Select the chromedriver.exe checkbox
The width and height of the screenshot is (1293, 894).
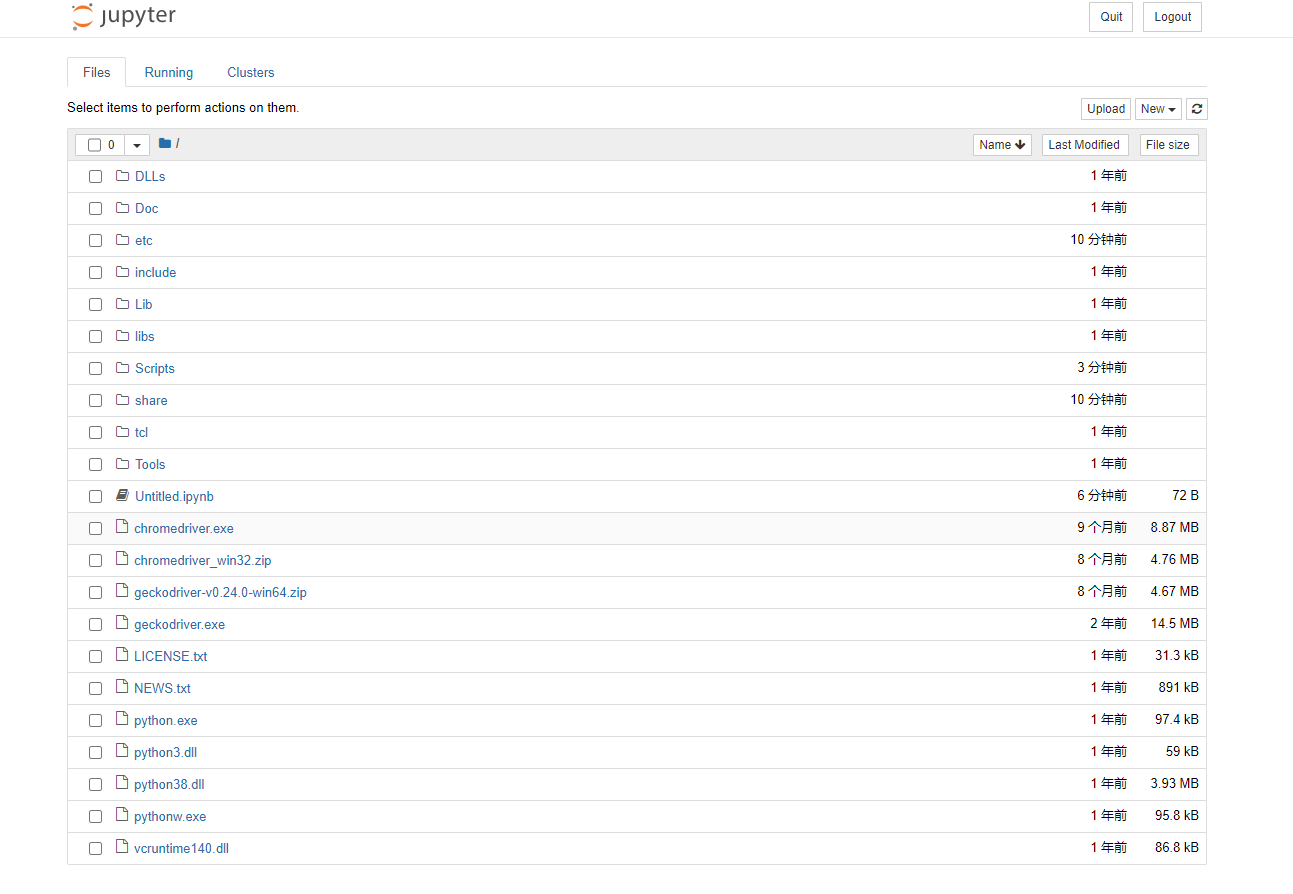point(95,529)
